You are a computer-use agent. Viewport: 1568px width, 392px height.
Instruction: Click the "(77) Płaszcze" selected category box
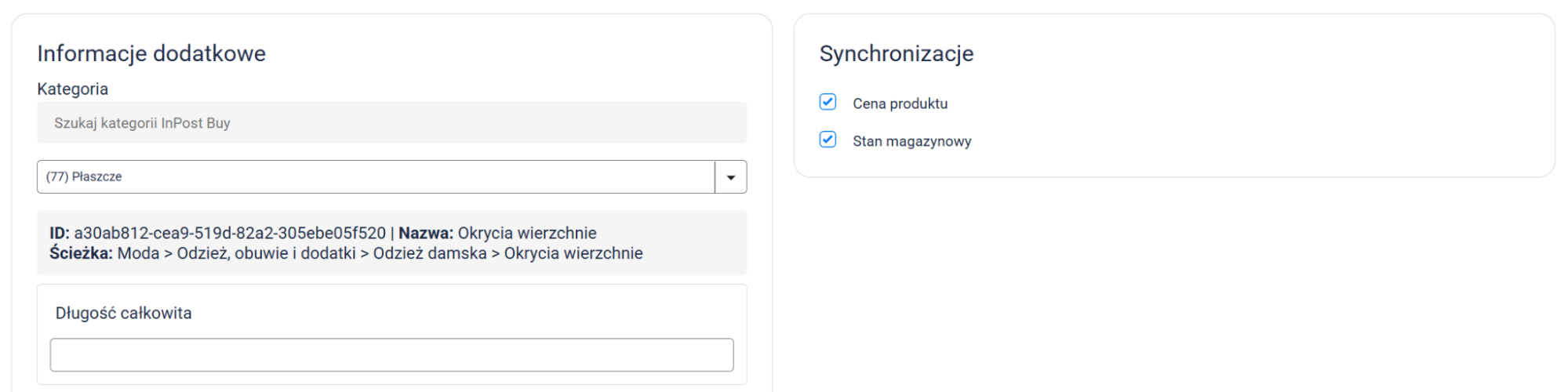[x=375, y=177]
